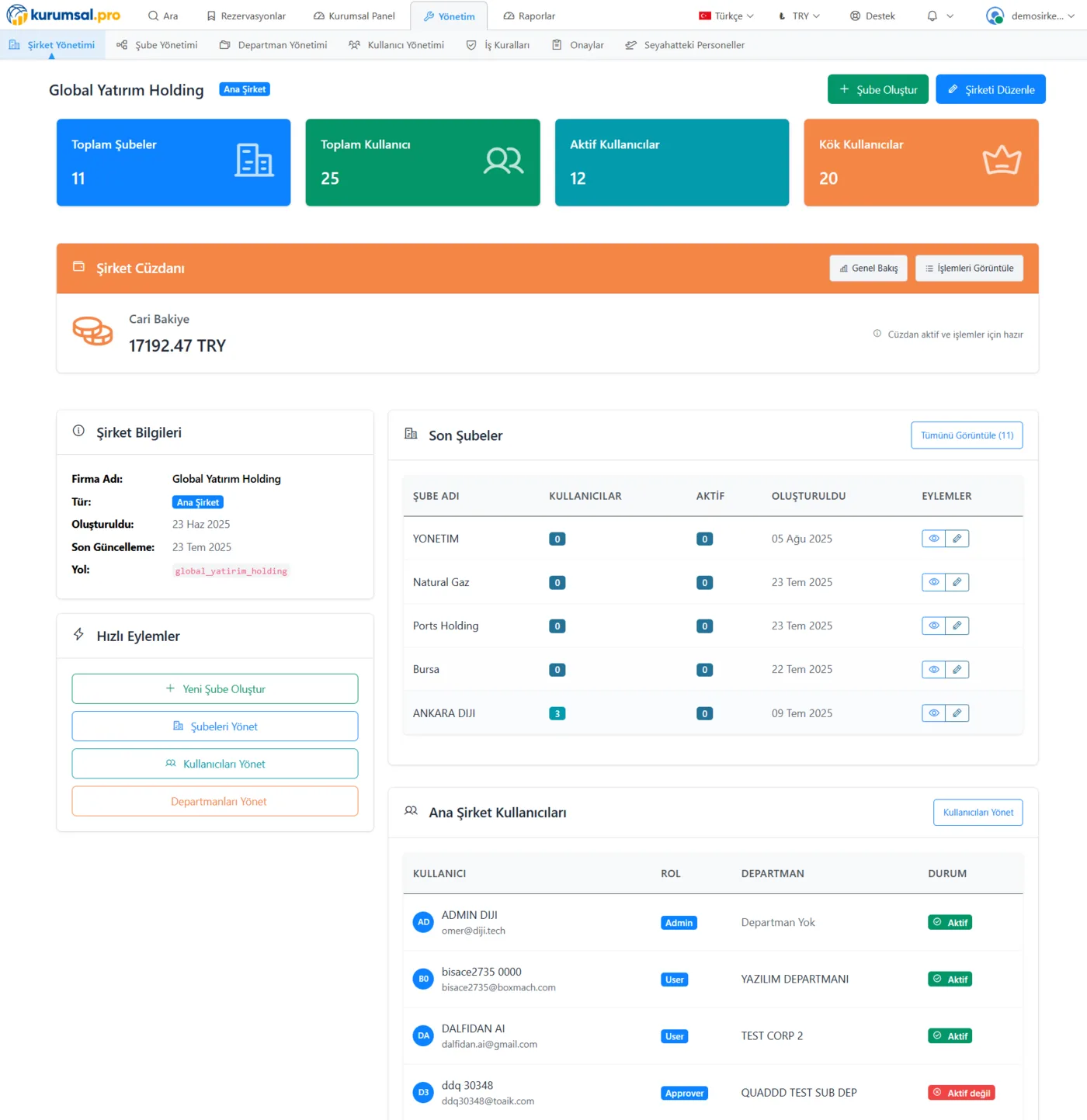
Task: View Ports Holding branch with eye icon
Action: (x=933, y=626)
